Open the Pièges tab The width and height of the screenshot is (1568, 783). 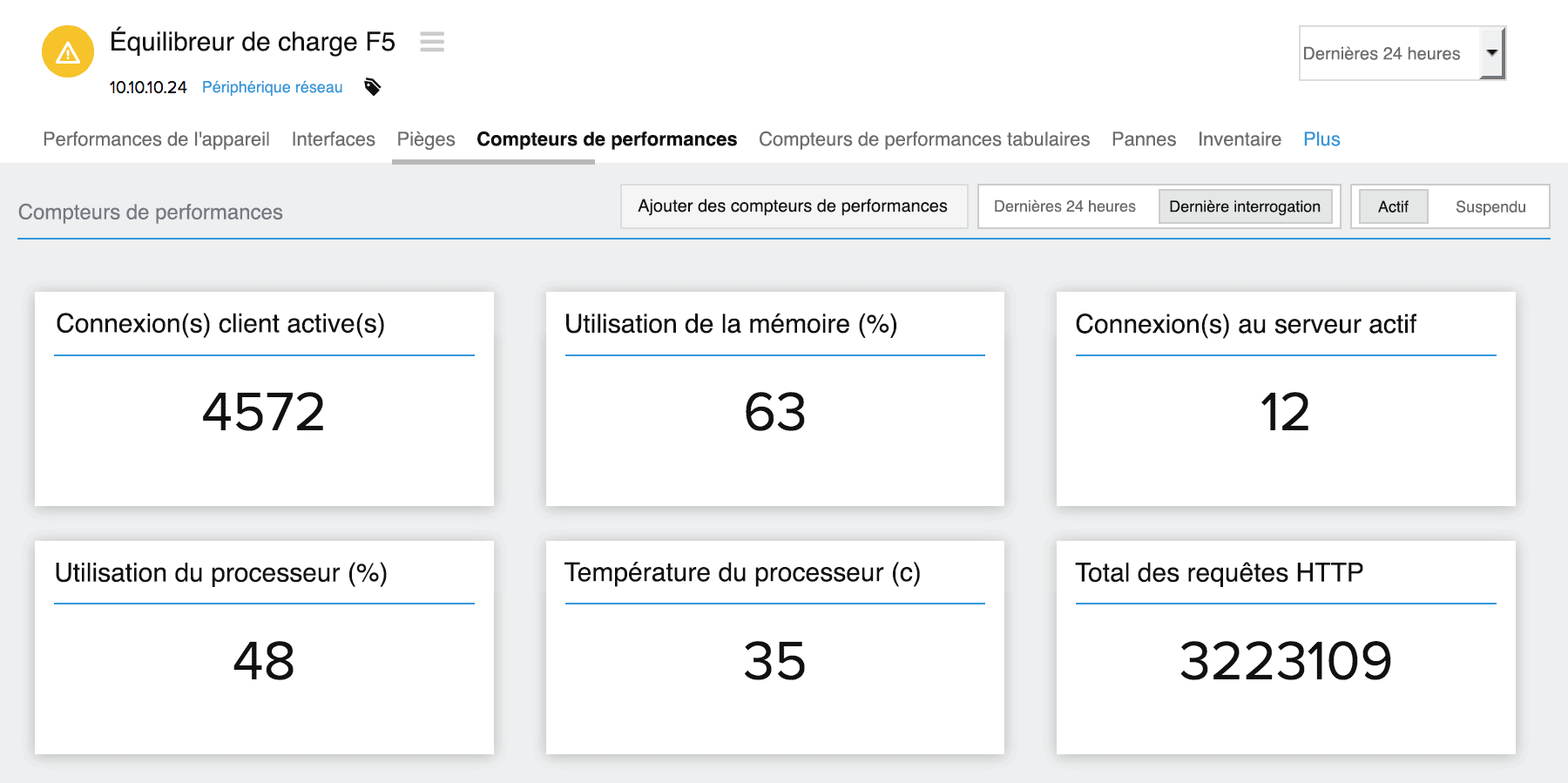tap(426, 139)
